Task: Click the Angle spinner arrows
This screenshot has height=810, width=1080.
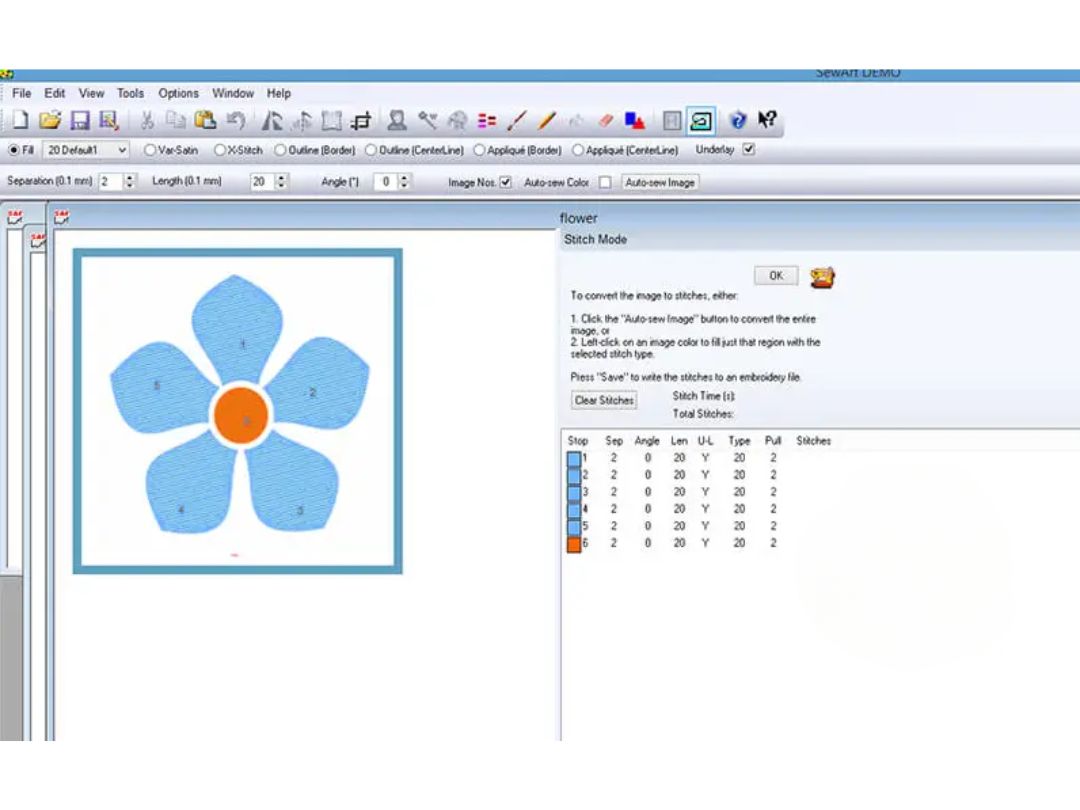Action: coord(404,181)
